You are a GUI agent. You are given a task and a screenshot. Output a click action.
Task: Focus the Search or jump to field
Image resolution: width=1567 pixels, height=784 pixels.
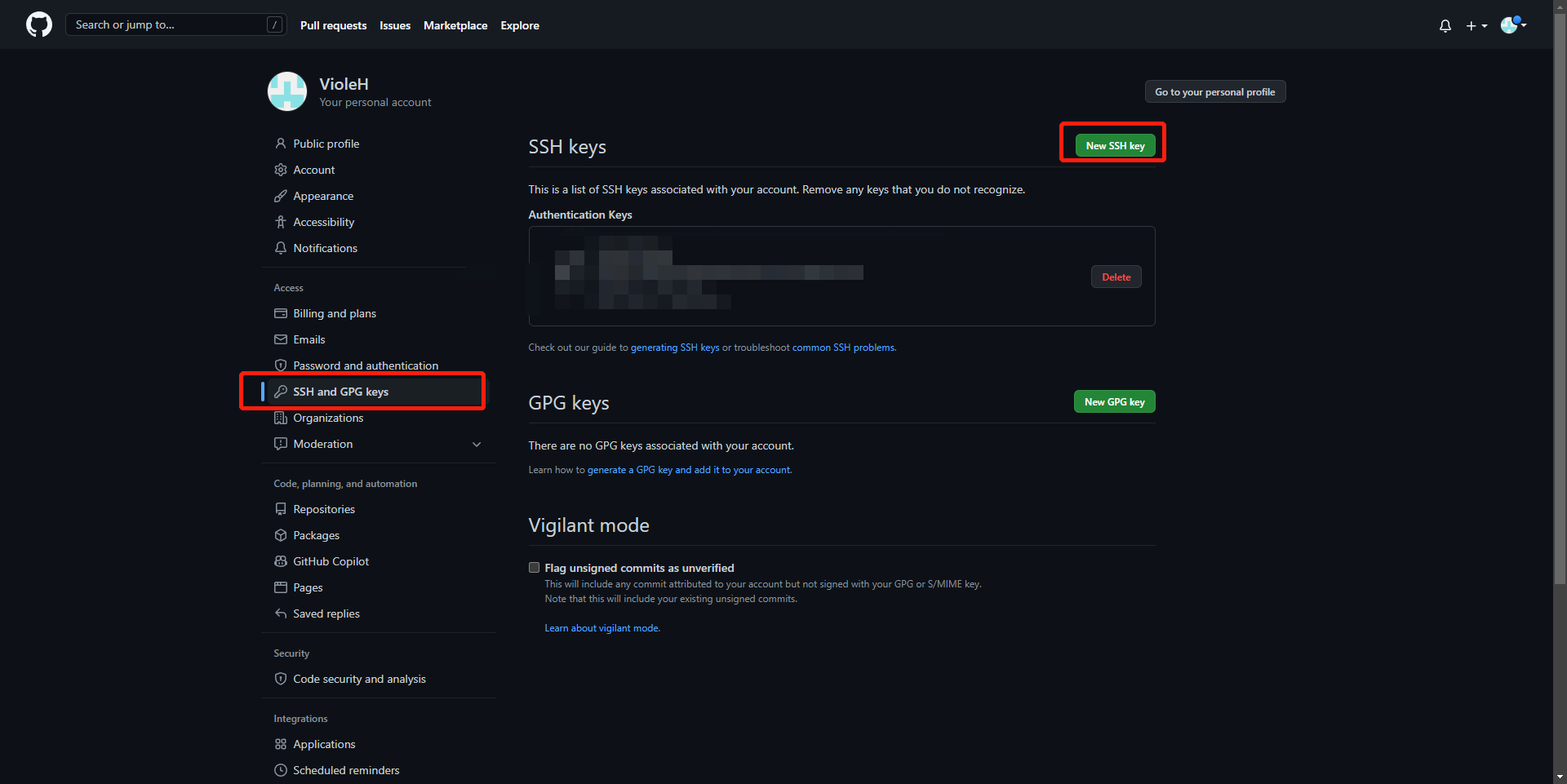coord(176,24)
